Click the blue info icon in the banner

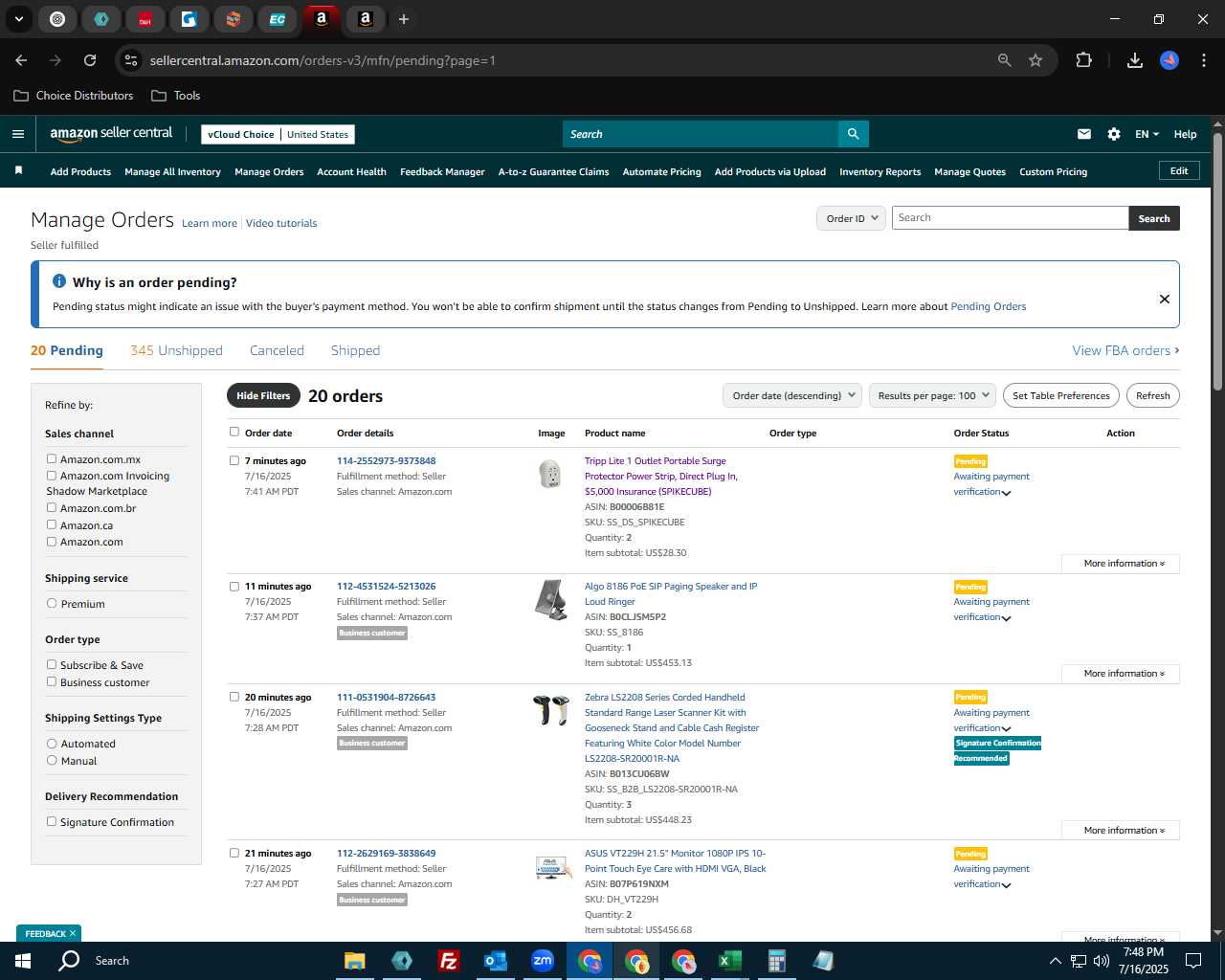coord(59,281)
